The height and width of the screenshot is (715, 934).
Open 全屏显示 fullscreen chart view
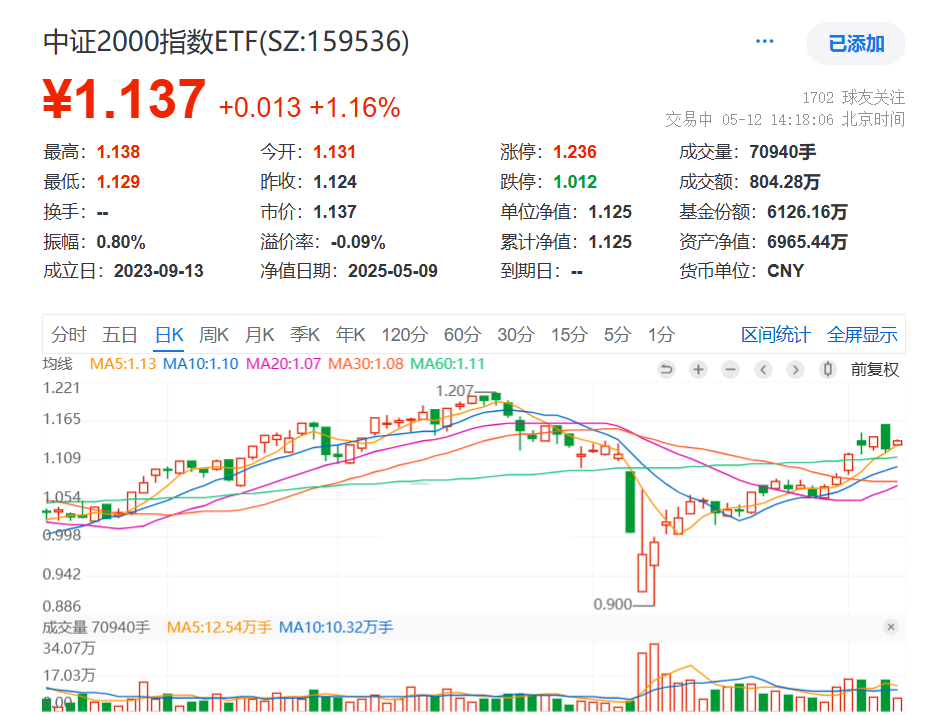(x=862, y=335)
